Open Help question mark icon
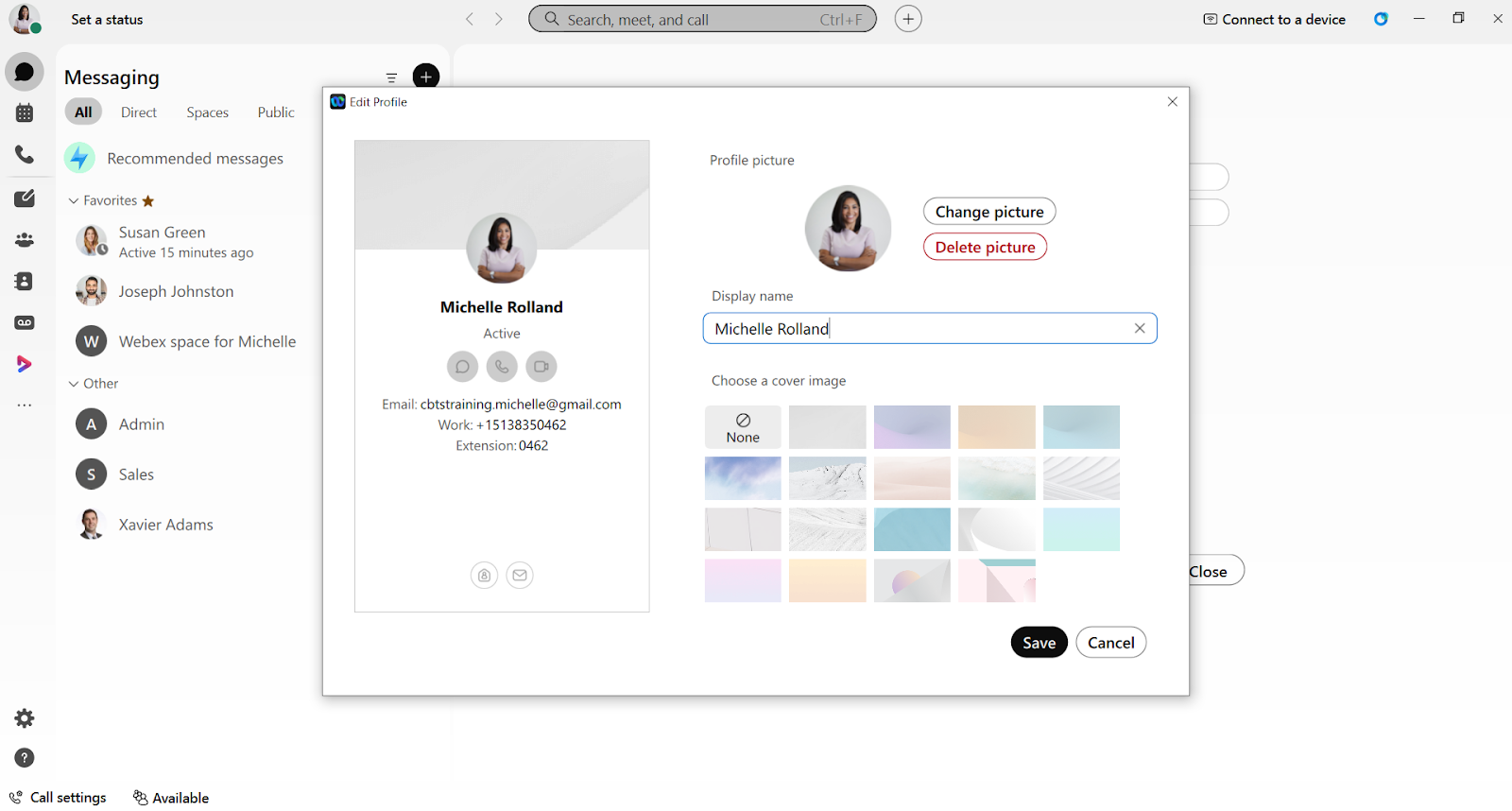Screen dimensions: 1512x811 (x=25, y=758)
